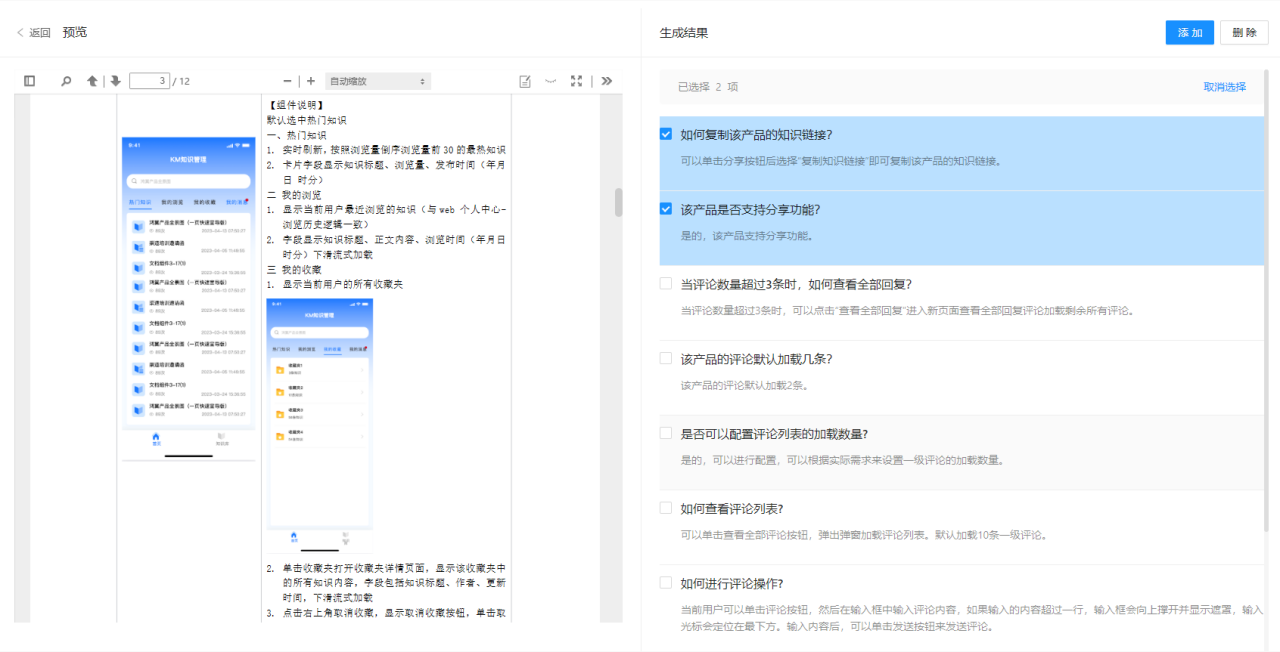Uncheck 如何复制该产品的知识链接 checkbox

[666, 134]
